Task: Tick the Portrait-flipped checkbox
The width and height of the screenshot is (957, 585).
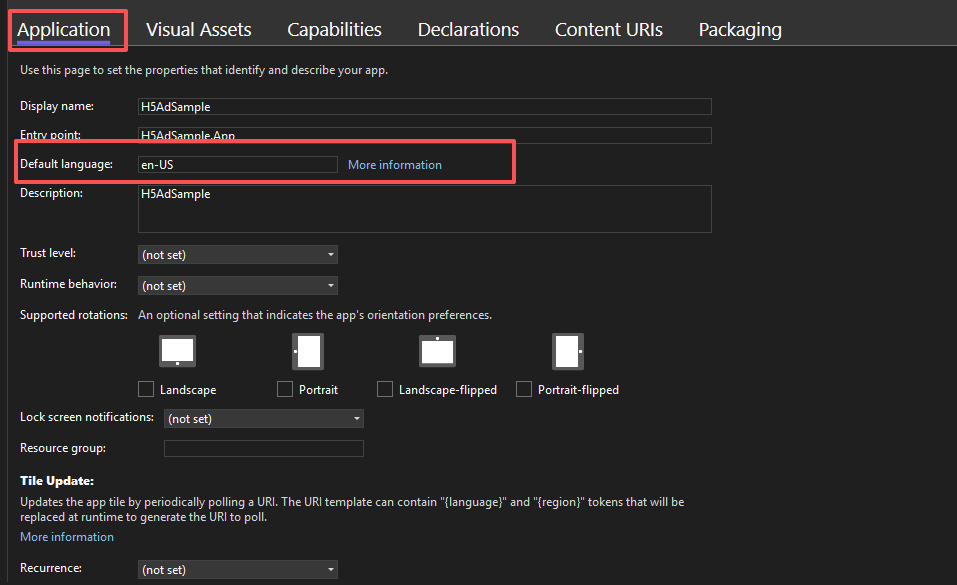Action: click(x=524, y=389)
